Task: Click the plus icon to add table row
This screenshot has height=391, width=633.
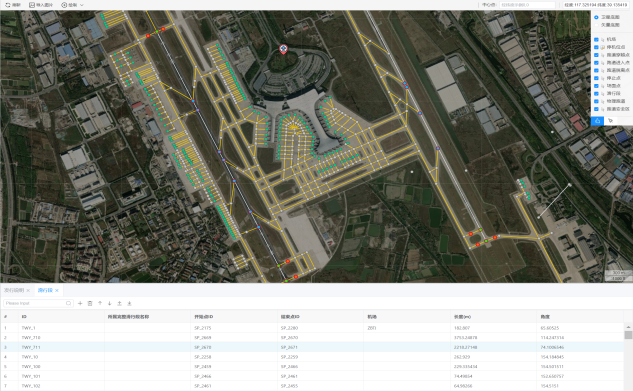Action: [x=80, y=303]
